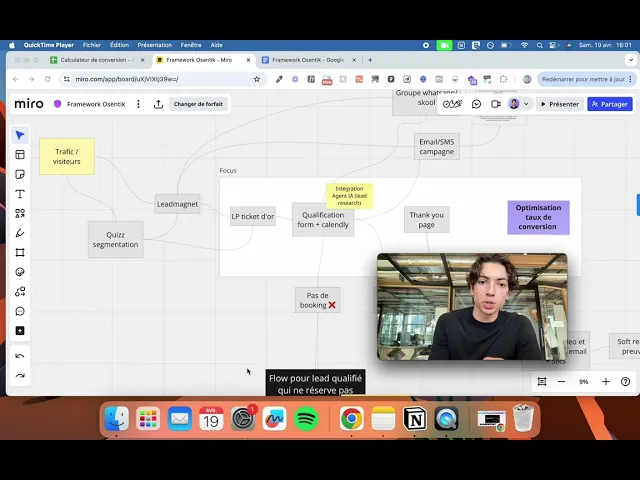This screenshot has width=640, height=480.
Task: Click Changer de forfait button
Action: 198,104
